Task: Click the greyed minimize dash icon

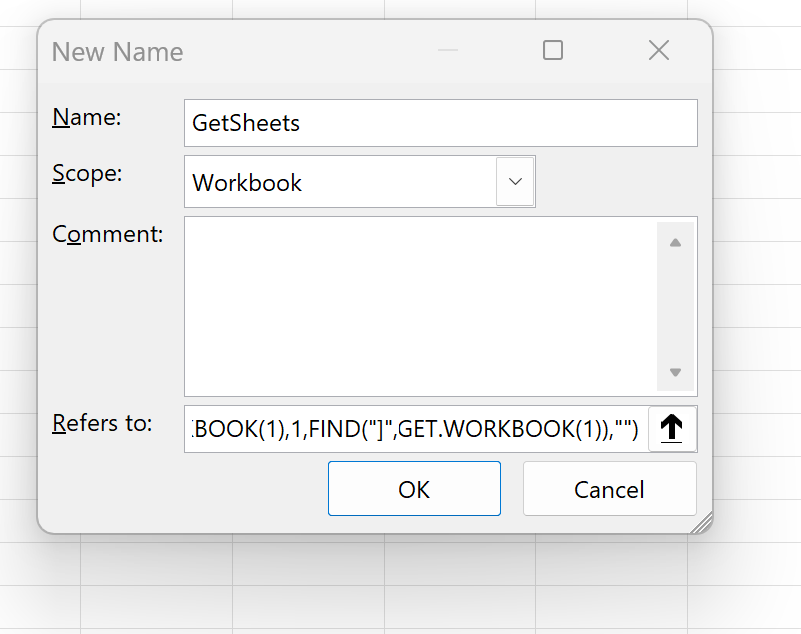Action: point(448,50)
